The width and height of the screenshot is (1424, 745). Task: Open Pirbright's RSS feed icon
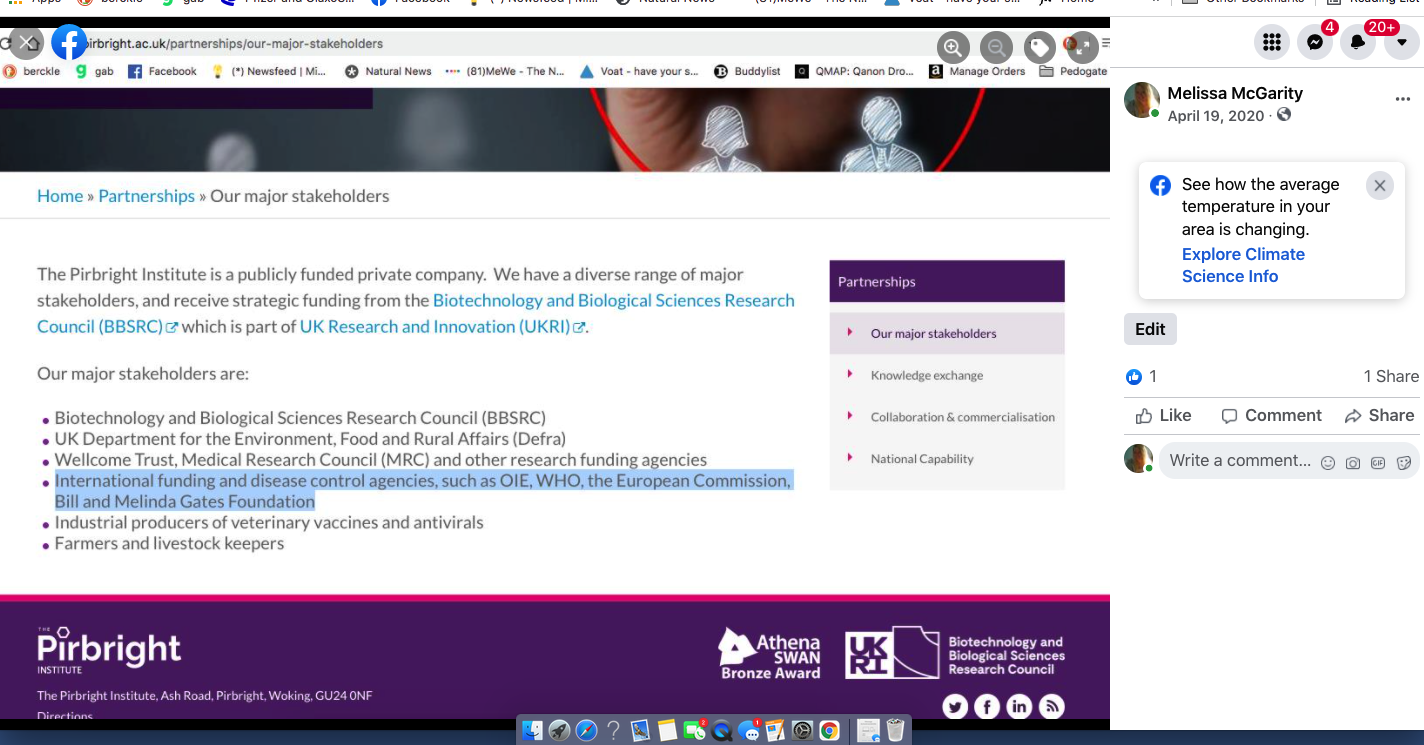click(x=1051, y=707)
